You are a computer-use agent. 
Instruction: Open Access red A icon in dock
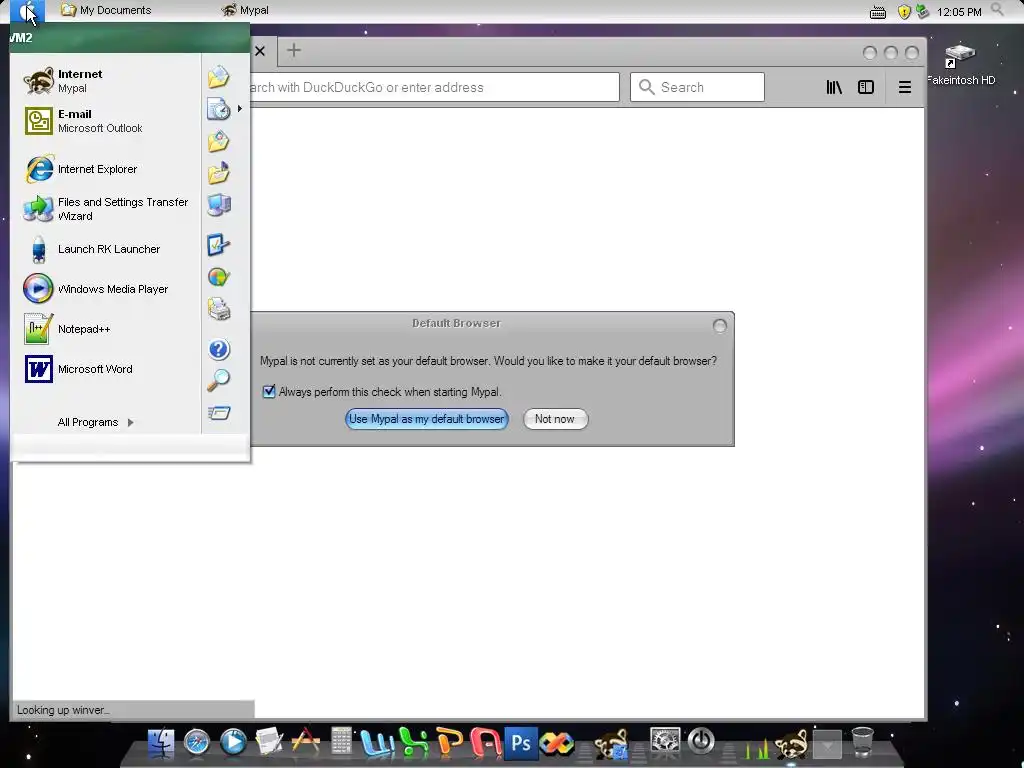(486, 743)
